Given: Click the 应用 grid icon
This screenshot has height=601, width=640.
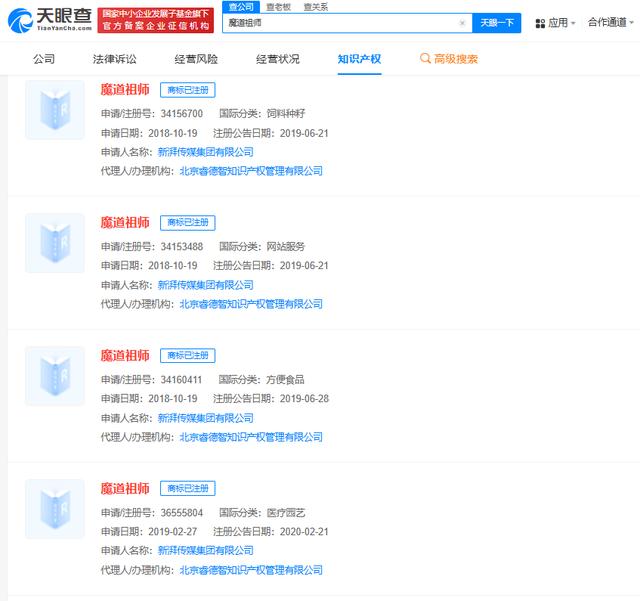Looking at the screenshot, I should click(541, 23).
